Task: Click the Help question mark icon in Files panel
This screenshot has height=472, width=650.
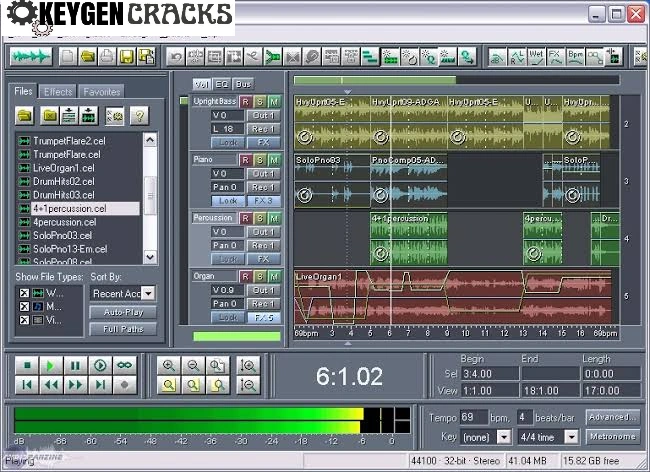Action: [x=140, y=116]
